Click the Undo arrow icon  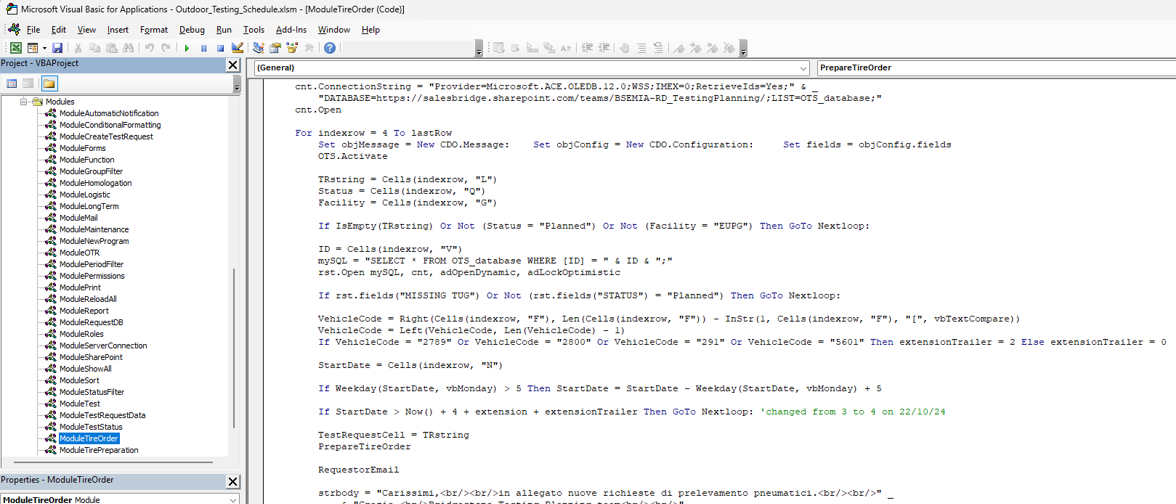coord(148,47)
